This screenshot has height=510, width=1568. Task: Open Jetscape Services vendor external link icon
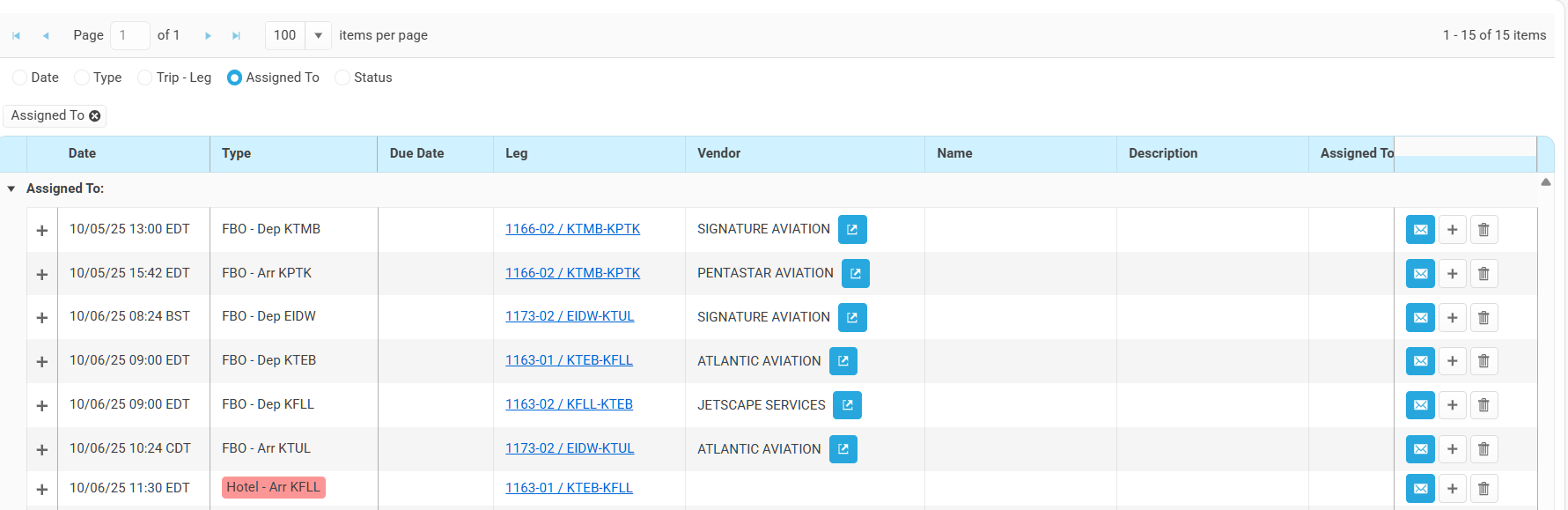click(x=847, y=405)
